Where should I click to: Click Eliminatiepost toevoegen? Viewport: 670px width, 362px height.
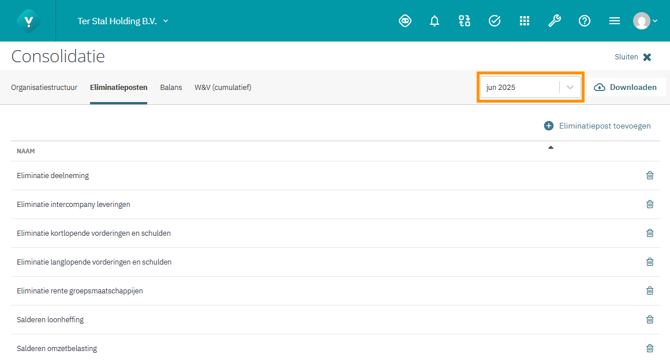[597, 126]
